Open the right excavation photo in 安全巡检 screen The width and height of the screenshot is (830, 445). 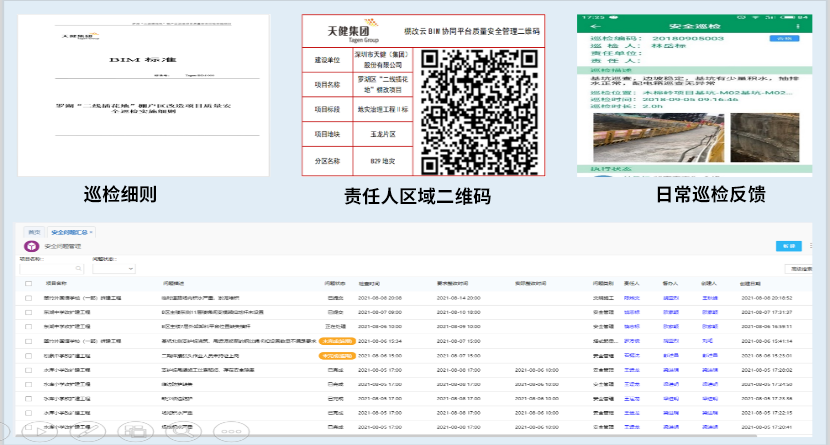[x=765, y=138]
